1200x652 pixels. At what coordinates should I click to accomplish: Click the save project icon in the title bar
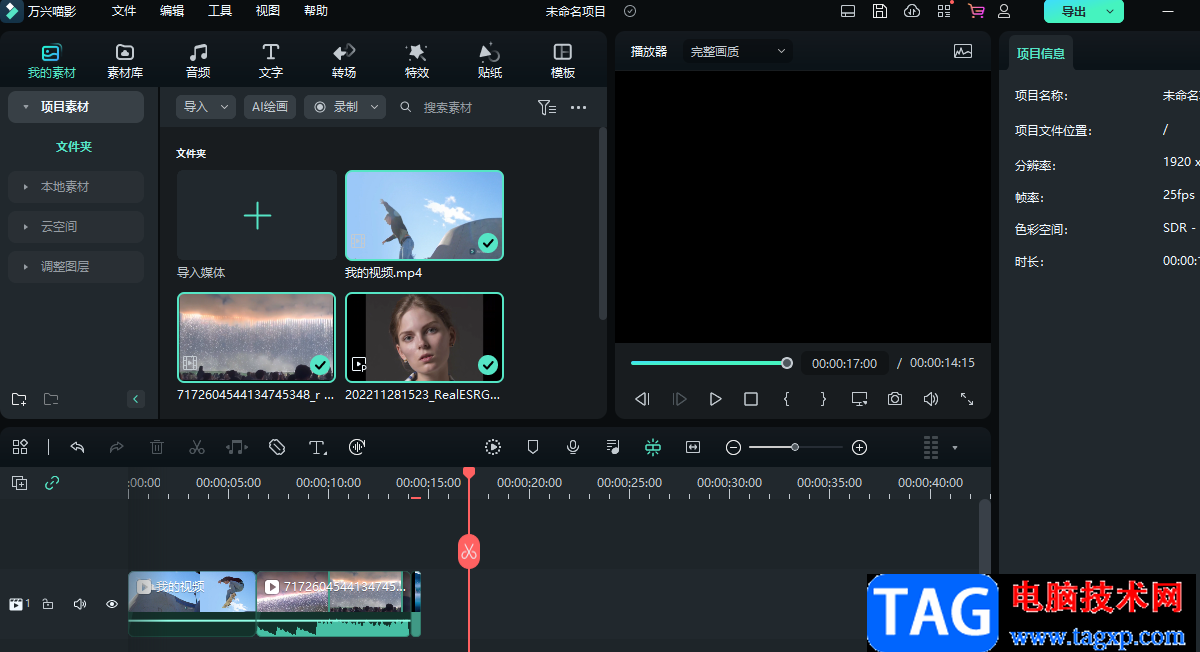(880, 11)
